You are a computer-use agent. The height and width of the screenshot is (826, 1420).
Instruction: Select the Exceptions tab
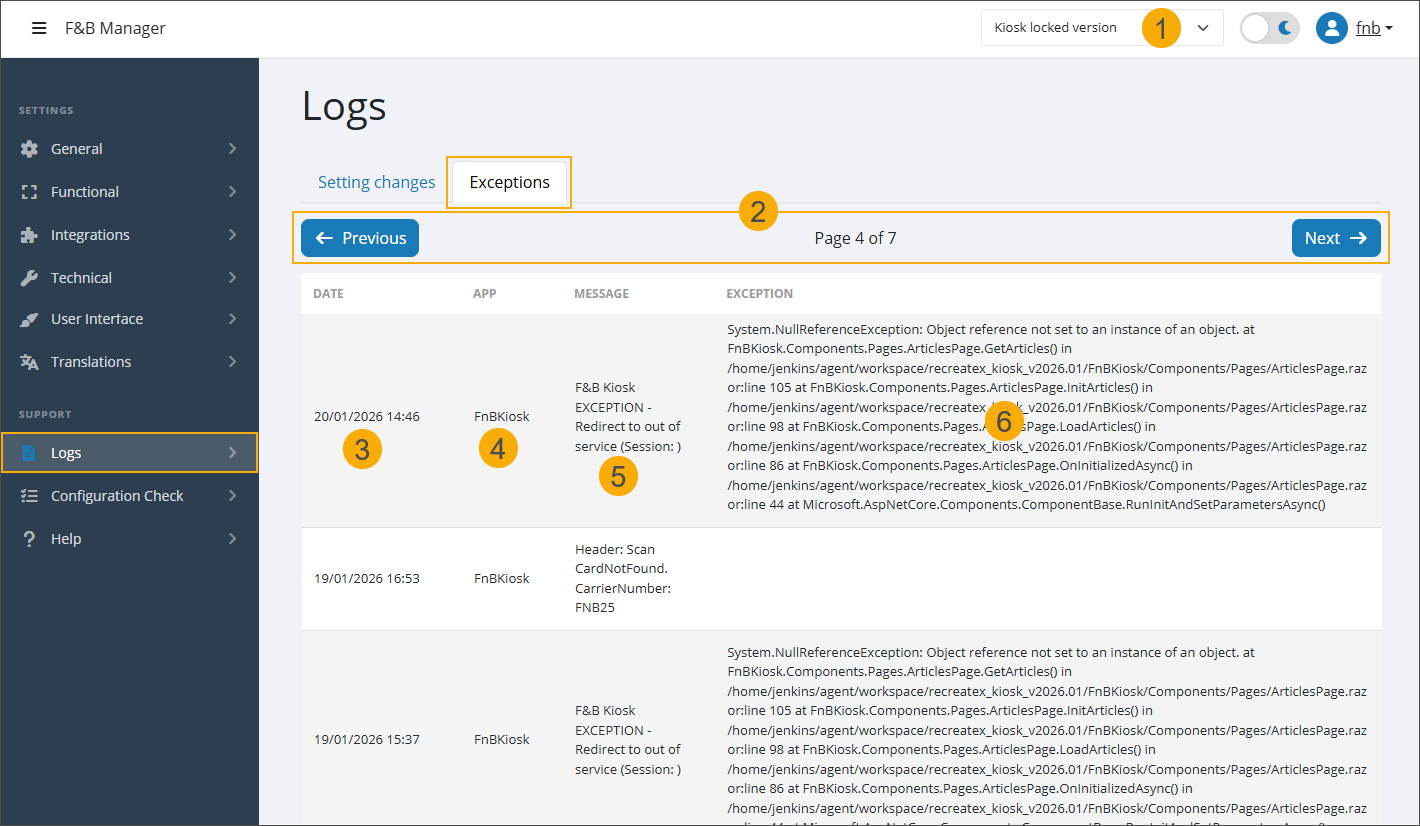pos(508,182)
